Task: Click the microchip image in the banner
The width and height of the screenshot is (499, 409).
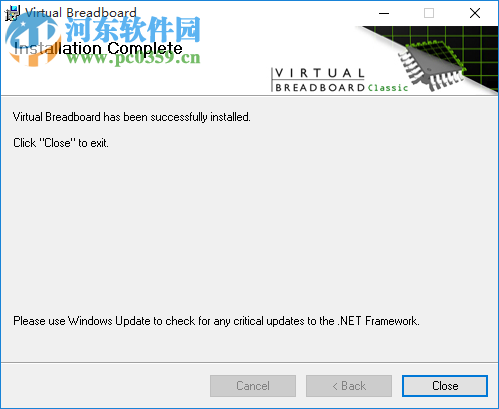Action: pos(432,65)
